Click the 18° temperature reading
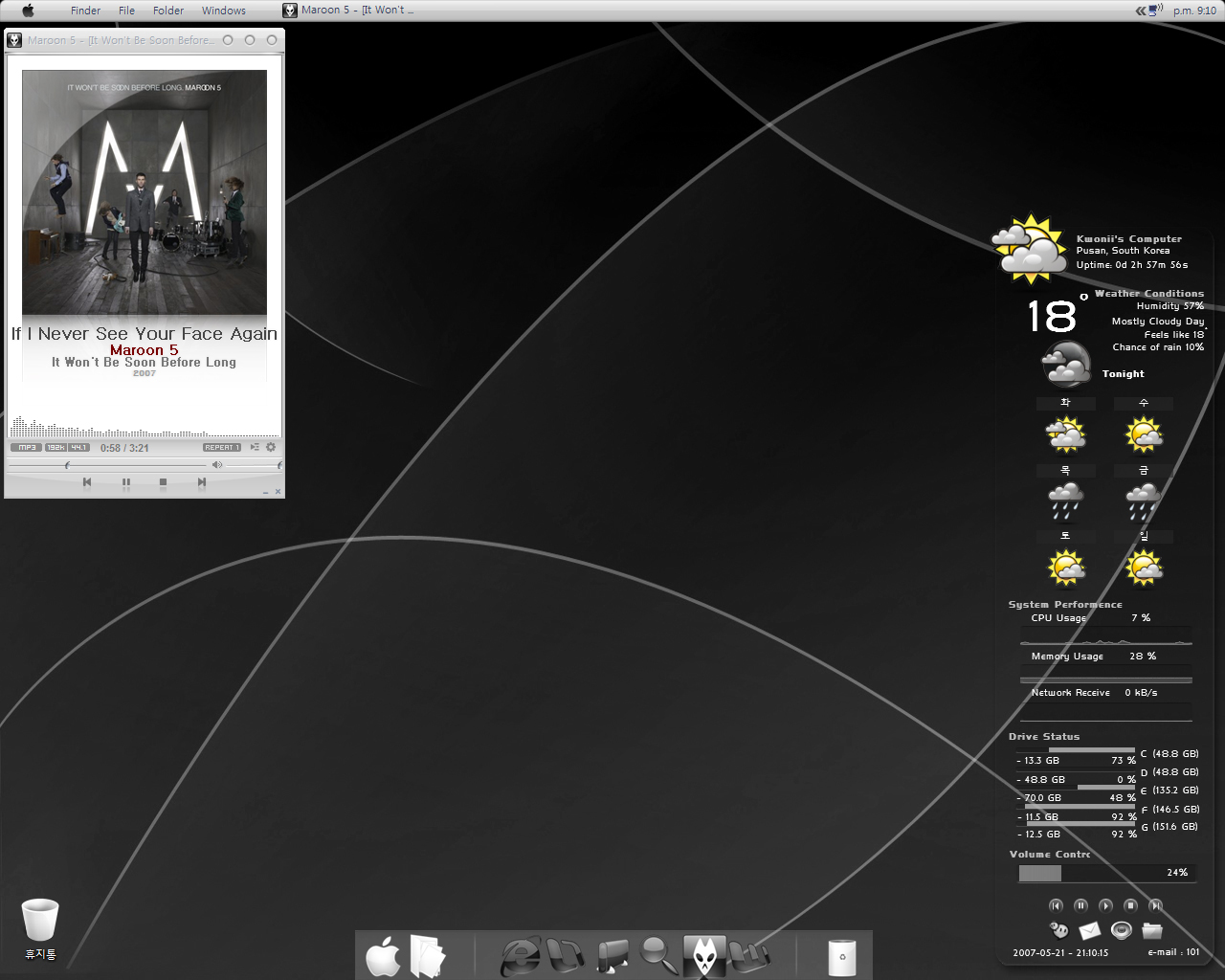This screenshot has height=980, width=1225. [x=1058, y=315]
